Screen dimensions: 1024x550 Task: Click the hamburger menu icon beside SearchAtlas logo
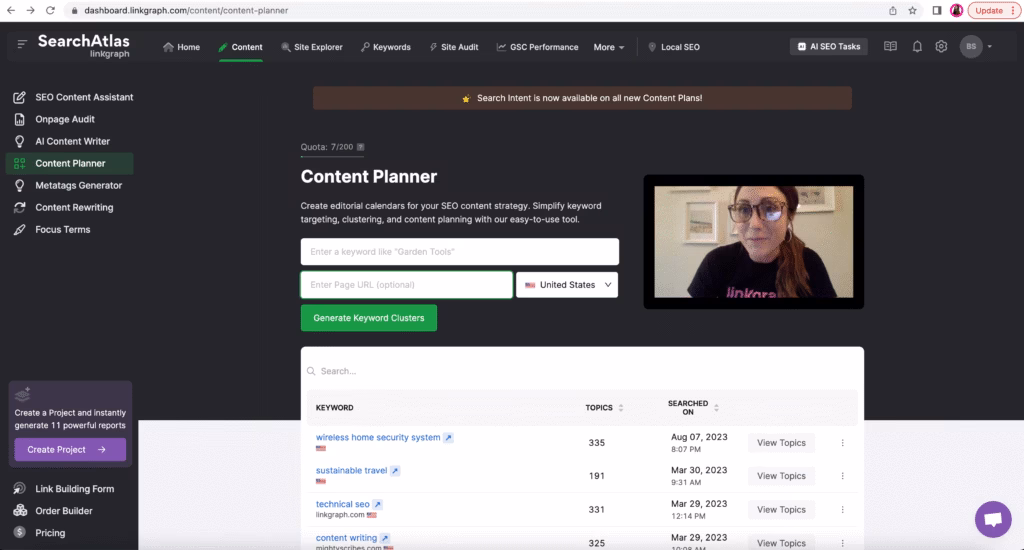[22, 44]
